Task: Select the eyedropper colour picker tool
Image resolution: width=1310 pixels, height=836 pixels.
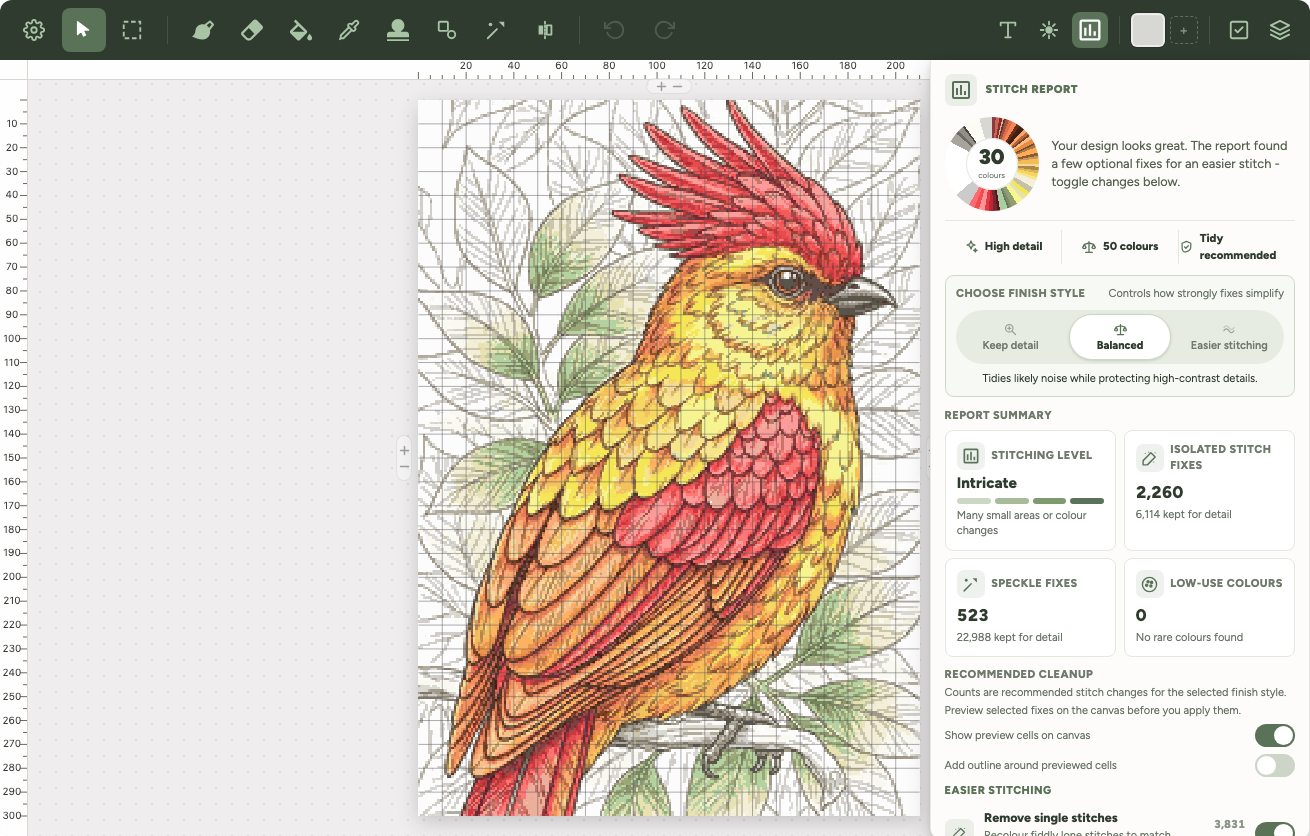Action: [349, 30]
